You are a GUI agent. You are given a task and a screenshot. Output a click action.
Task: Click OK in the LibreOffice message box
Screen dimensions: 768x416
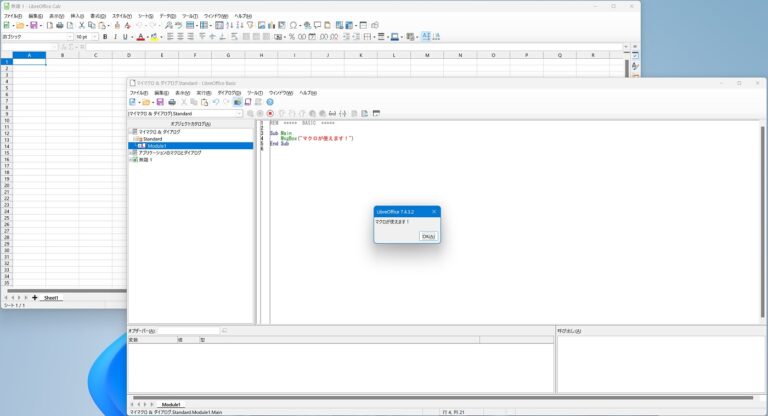pyautogui.click(x=428, y=236)
